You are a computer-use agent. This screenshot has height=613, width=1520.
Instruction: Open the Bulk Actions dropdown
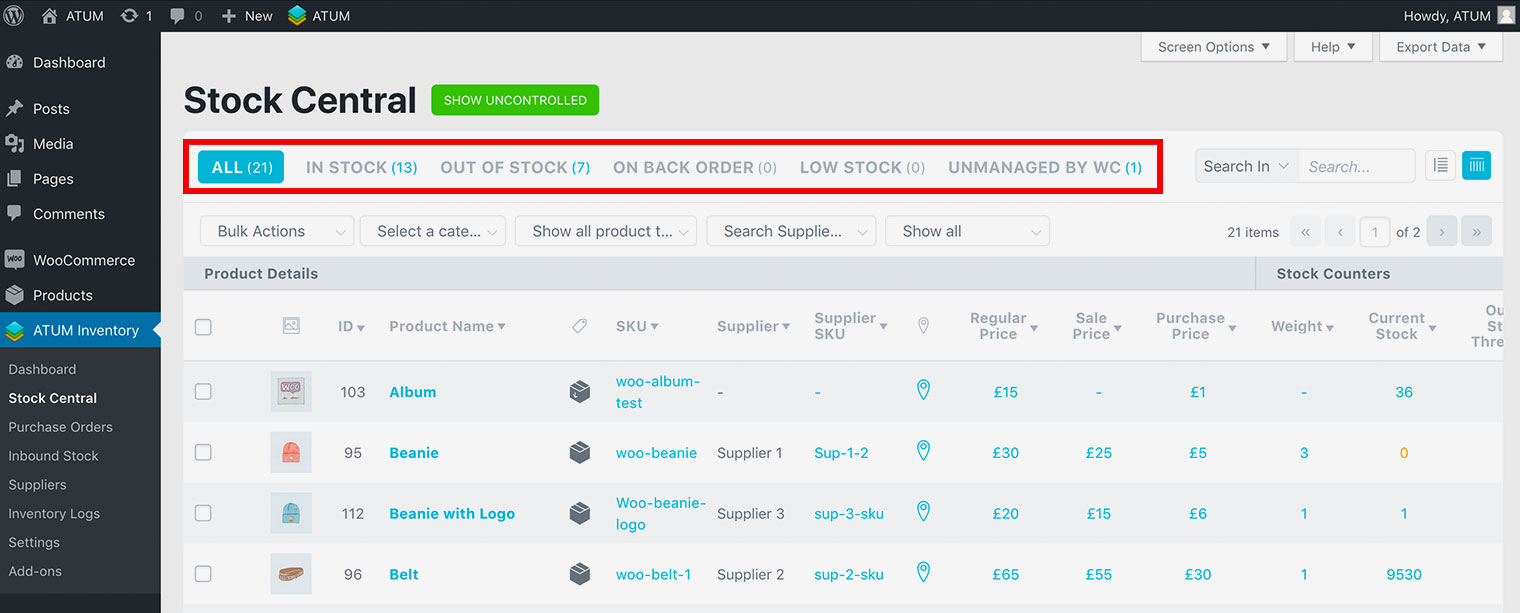coord(277,231)
